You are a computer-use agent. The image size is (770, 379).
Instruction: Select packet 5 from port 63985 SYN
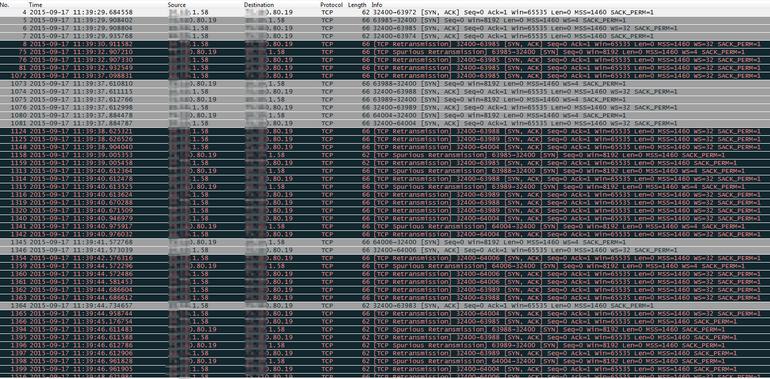click(x=385, y=20)
